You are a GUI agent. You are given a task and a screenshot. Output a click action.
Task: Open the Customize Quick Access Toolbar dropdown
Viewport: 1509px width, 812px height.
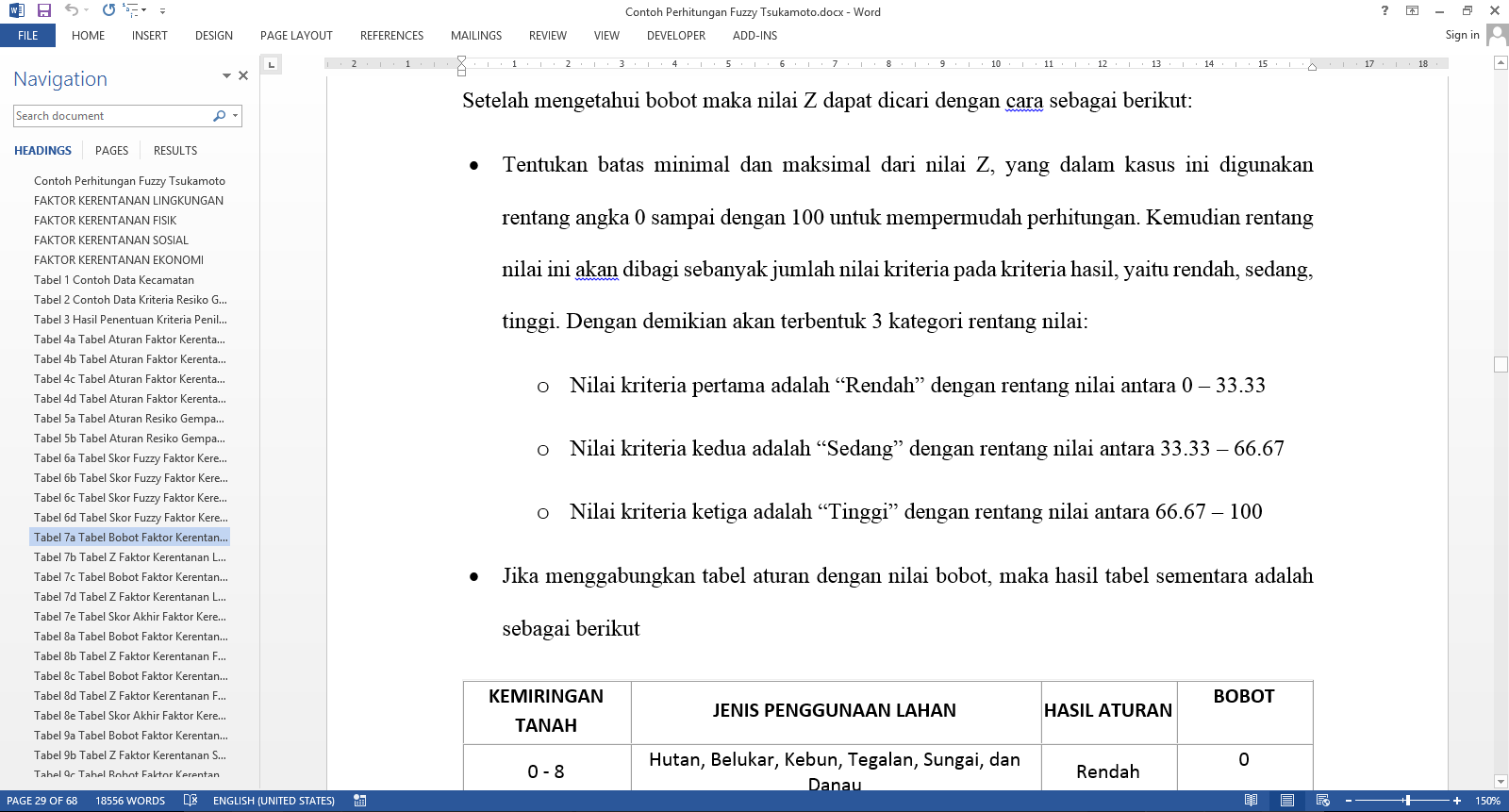click(x=162, y=11)
